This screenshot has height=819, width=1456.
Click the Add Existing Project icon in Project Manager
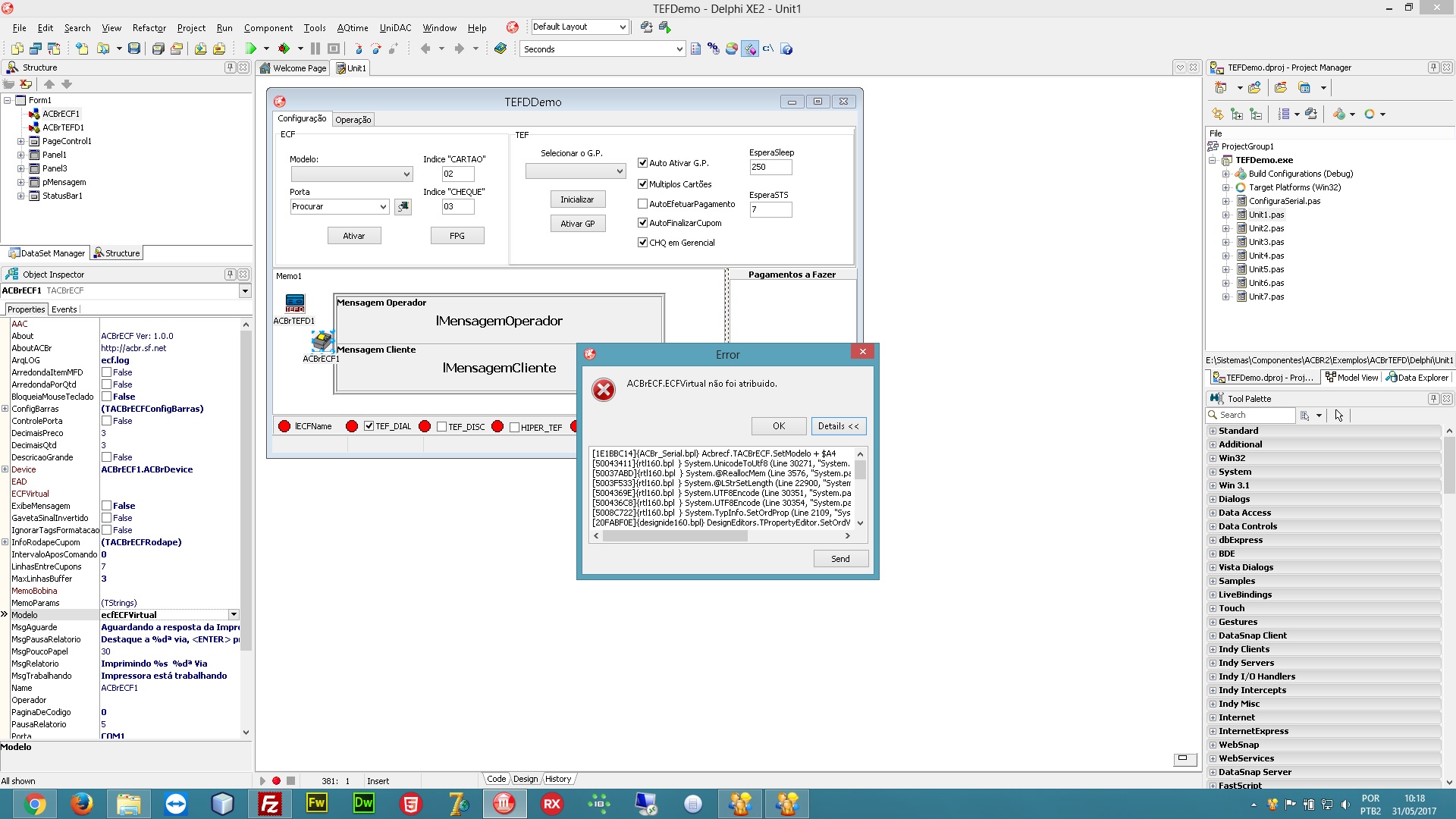1255,88
